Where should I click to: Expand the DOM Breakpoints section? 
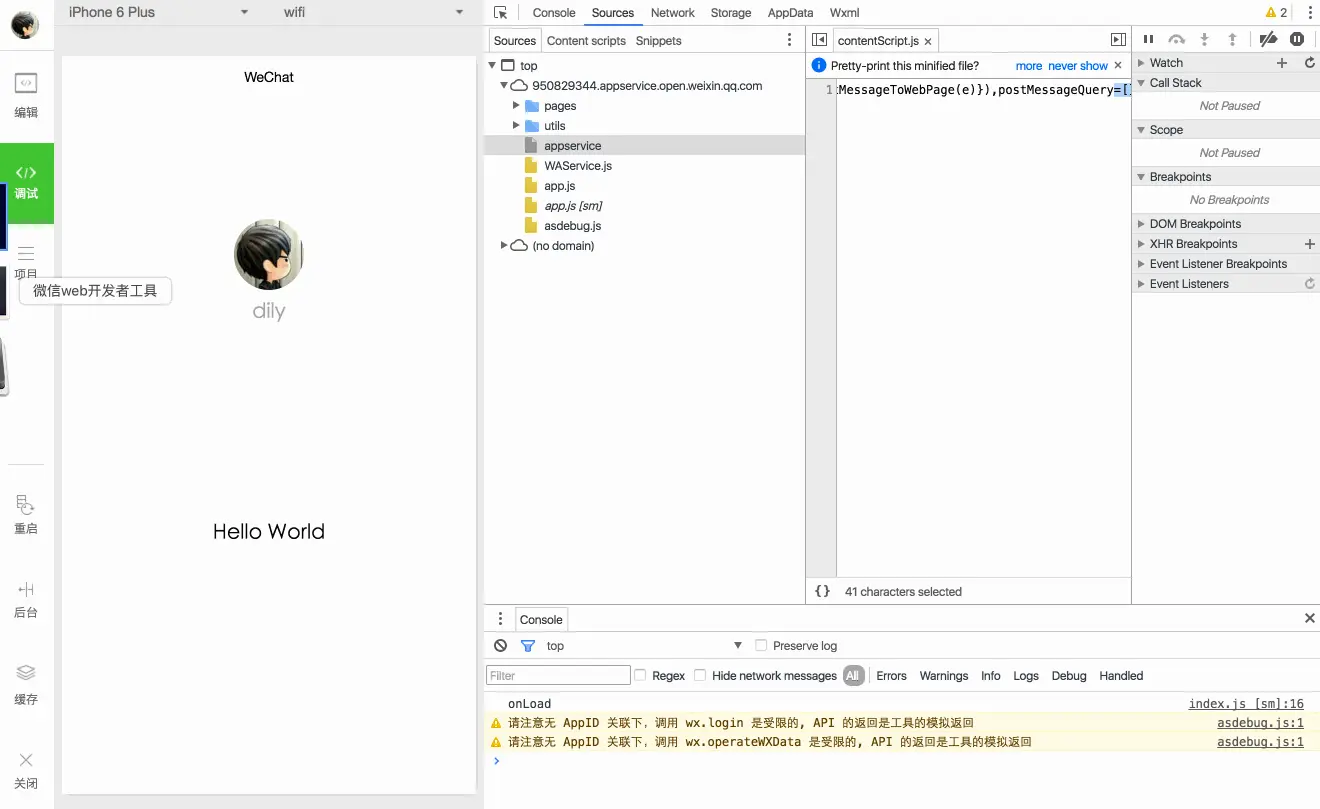[x=1142, y=224]
